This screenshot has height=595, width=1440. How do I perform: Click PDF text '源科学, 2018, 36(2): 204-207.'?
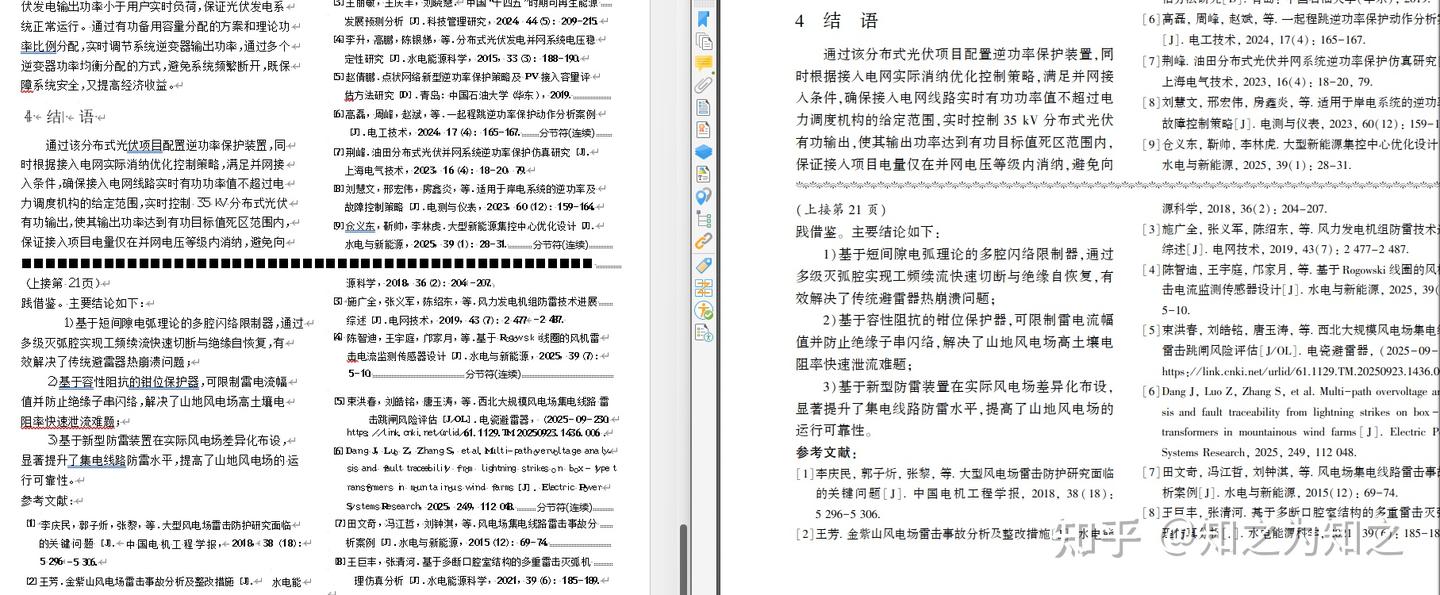coord(1244,209)
